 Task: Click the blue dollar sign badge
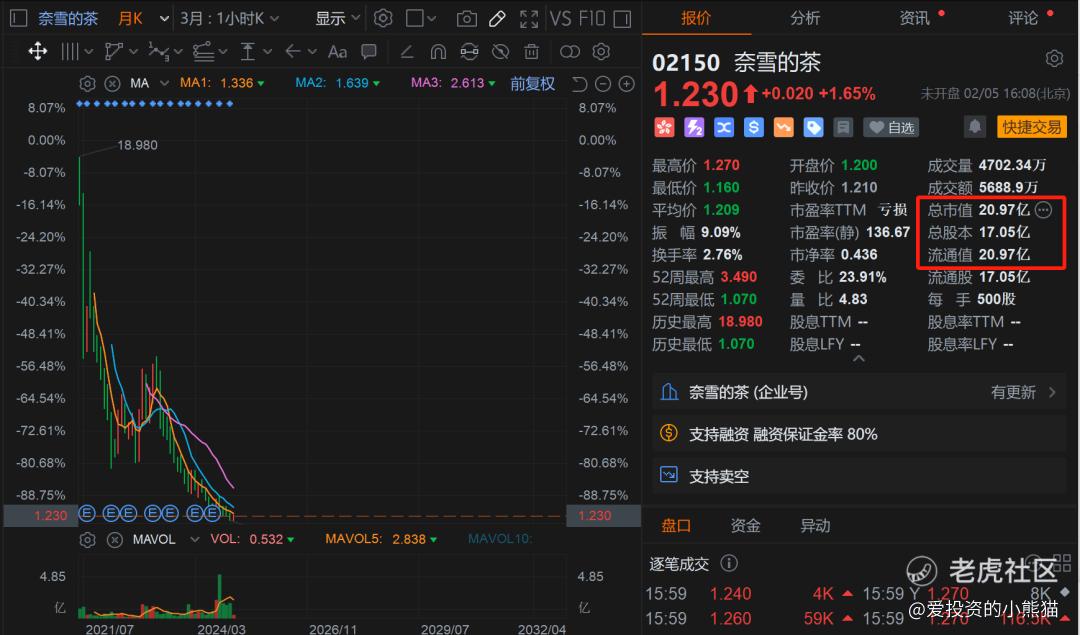[754, 127]
